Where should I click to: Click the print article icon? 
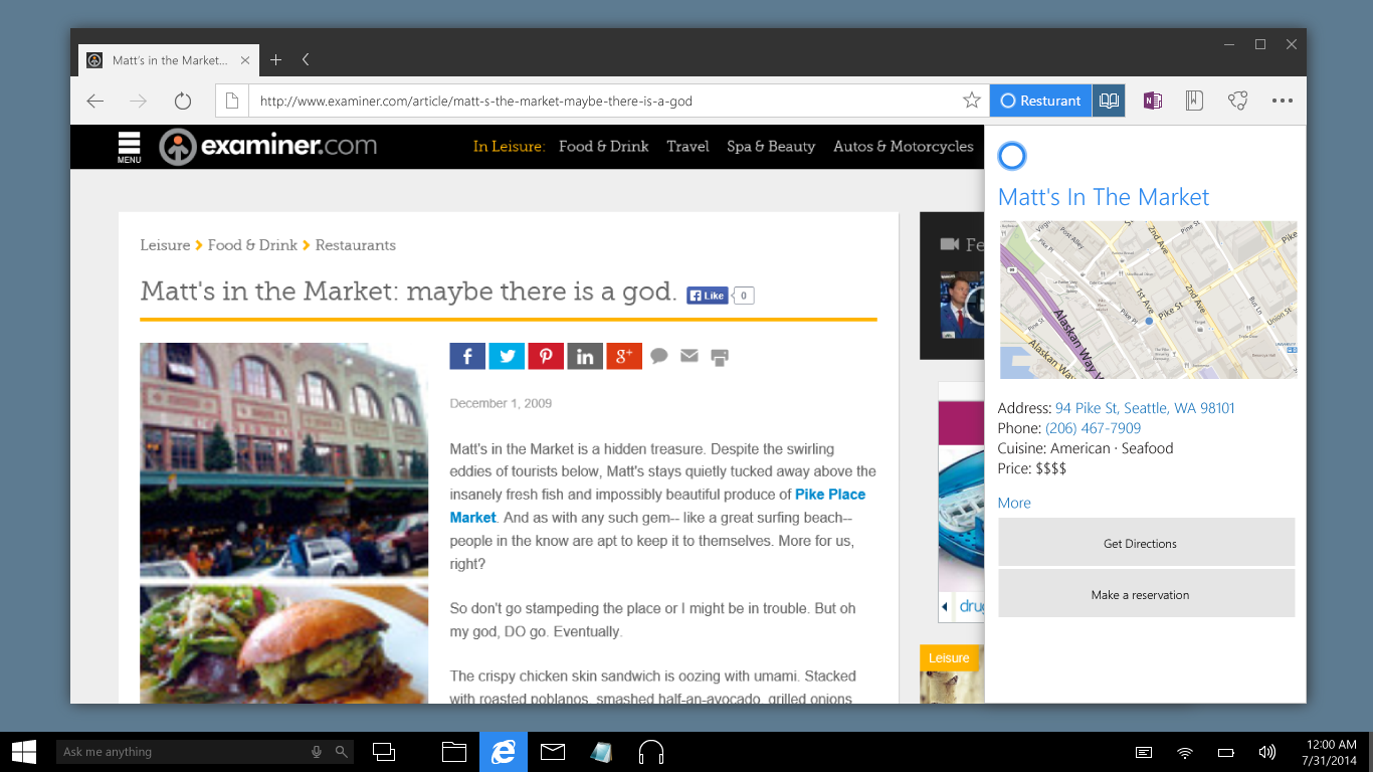coord(719,357)
